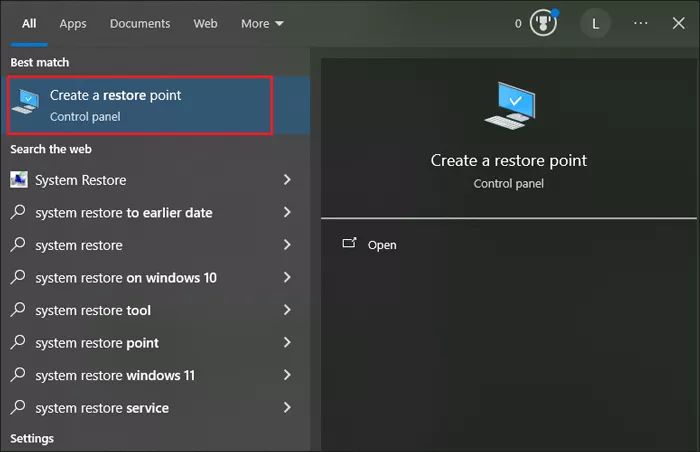The height and width of the screenshot is (452, 700).
Task: Click magnifier icon beside 'system restore to earlier date'
Action: point(18,212)
